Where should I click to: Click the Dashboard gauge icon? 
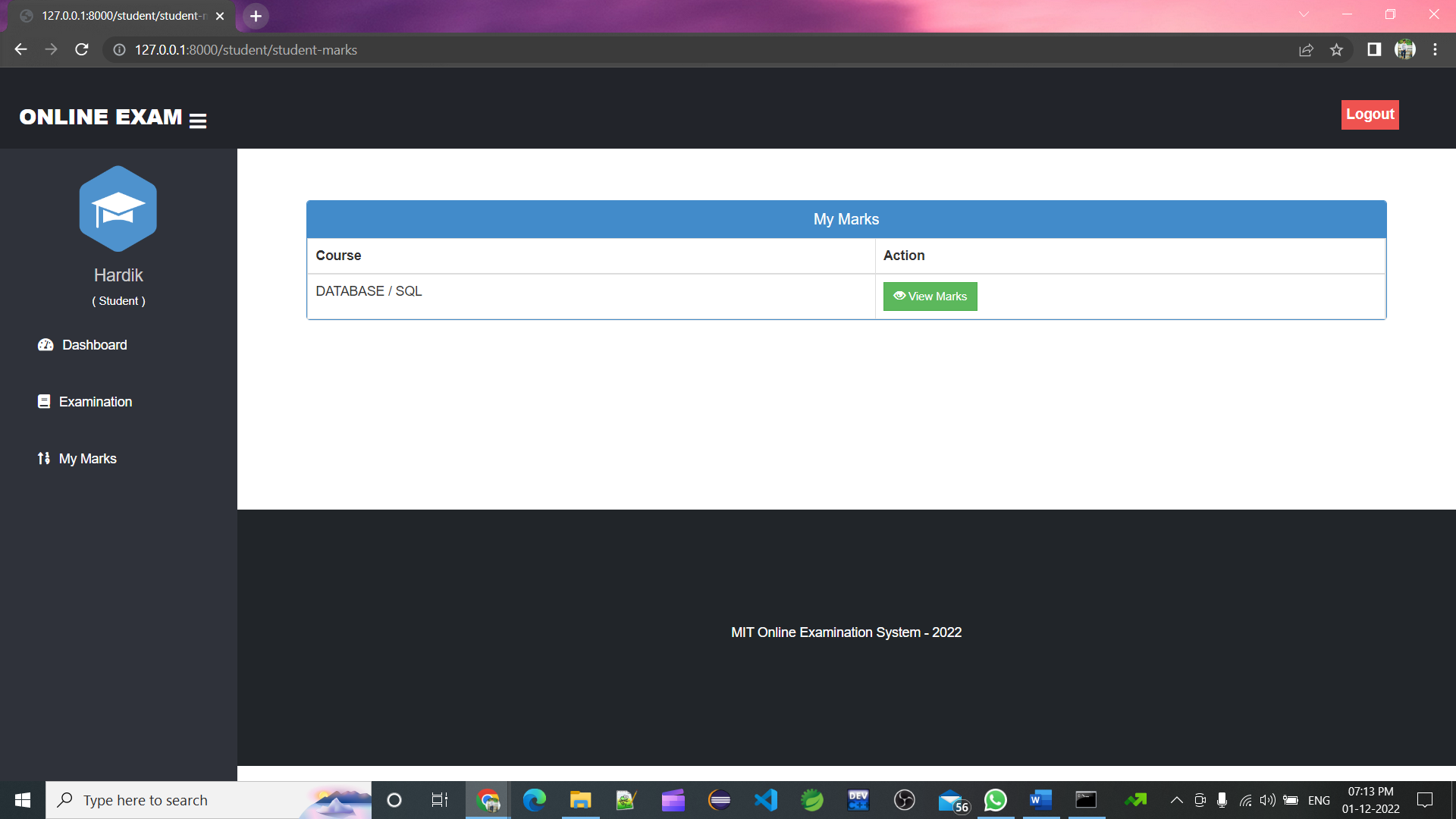45,345
